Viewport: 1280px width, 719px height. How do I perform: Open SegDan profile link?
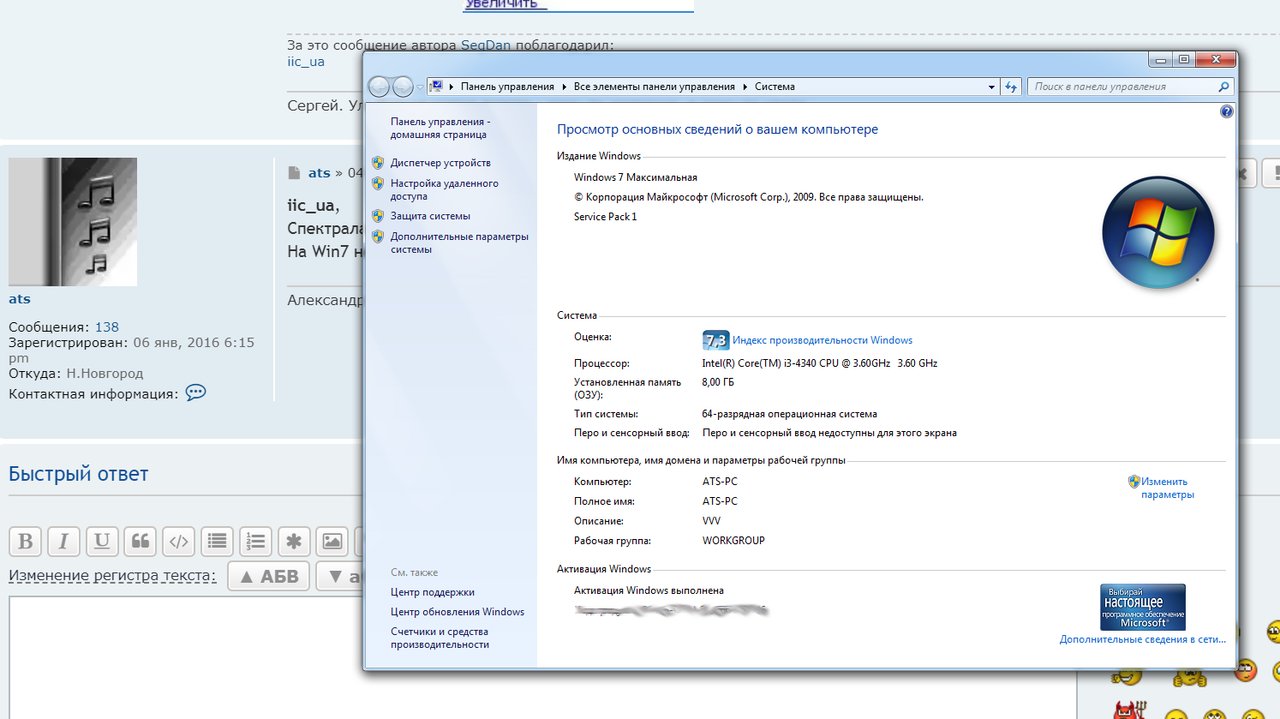[484, 45]
